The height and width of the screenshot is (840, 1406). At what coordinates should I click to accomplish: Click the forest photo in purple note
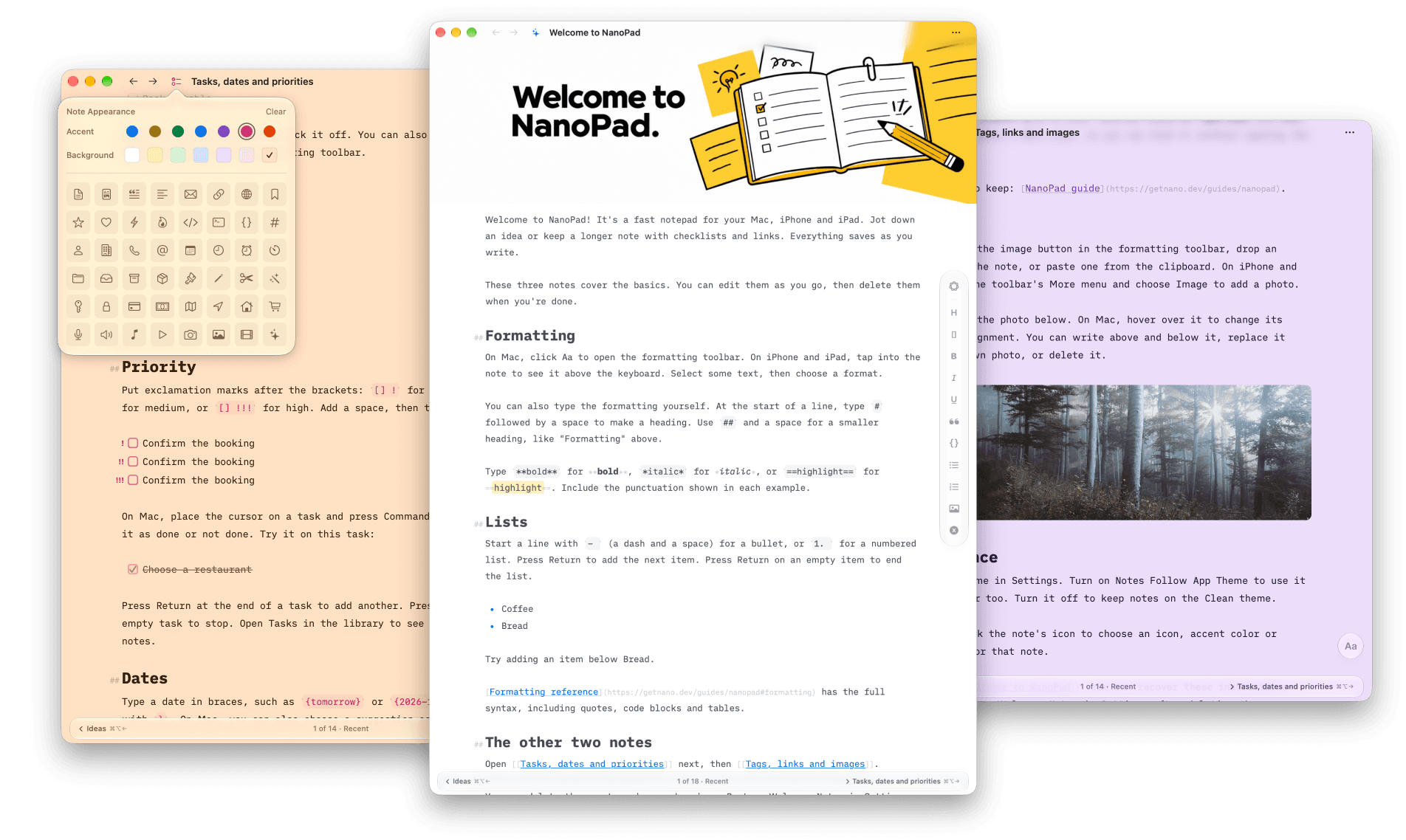1144,452
